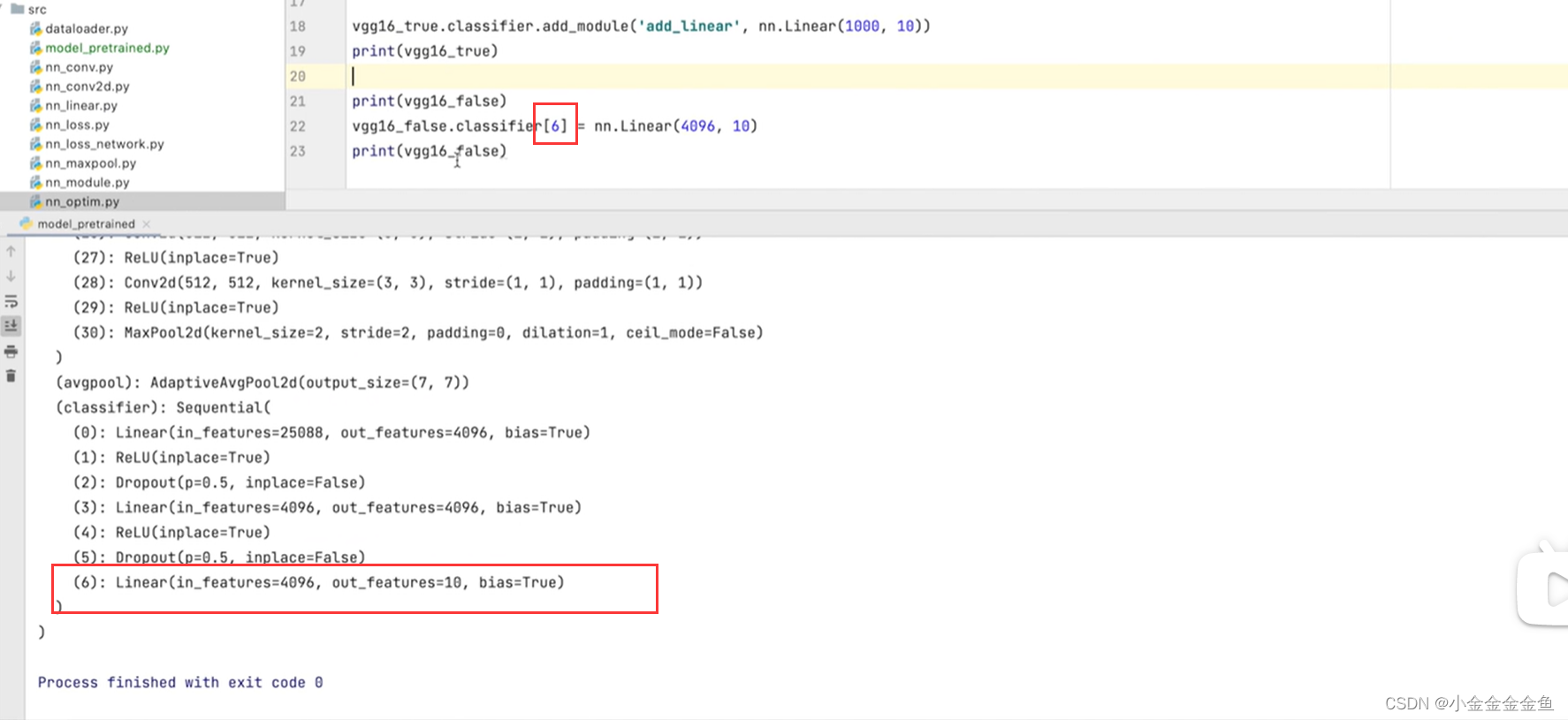This screenshot has height=720, width=1568.
Task: Click the (classifier): Sequential( output line
Action: pyautogui.click(x=164, y=407)
